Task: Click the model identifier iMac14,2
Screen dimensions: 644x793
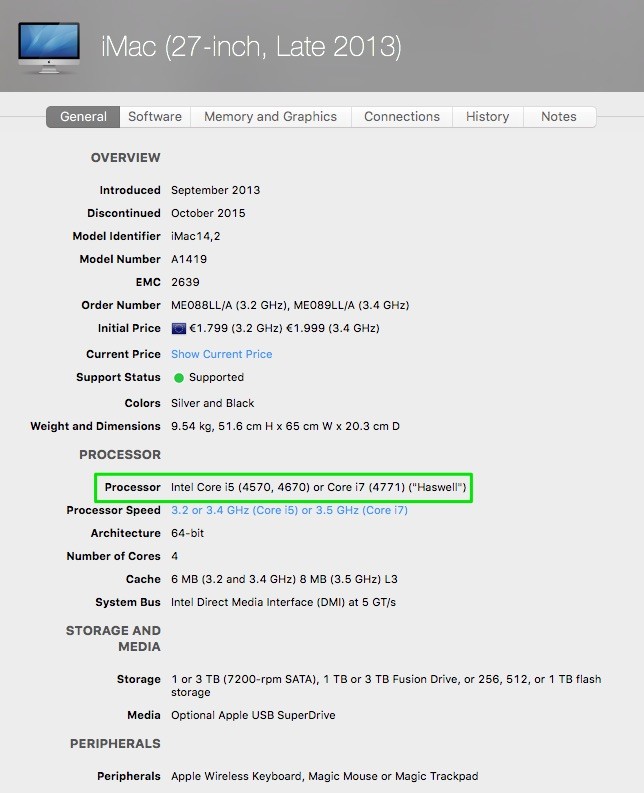Action: tap(195, 236)
